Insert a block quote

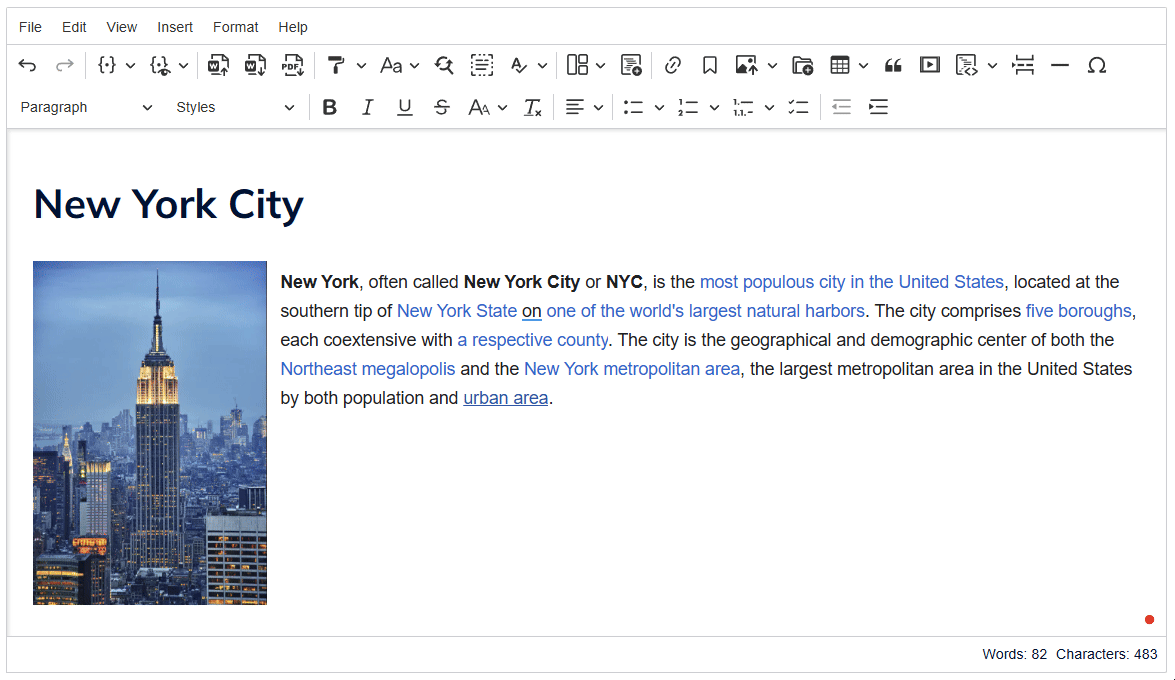pos(893,66)
